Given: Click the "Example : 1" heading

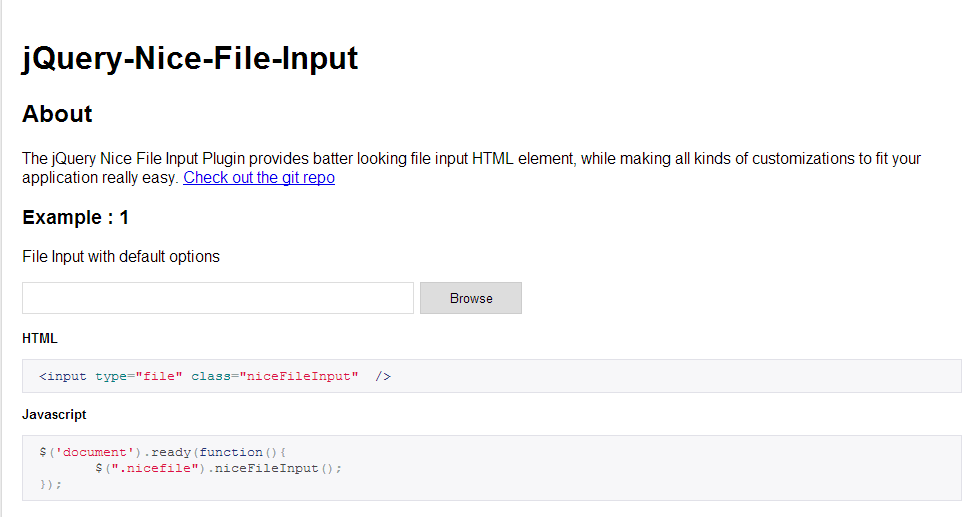Looking at the screenshot, I should 76,218.
